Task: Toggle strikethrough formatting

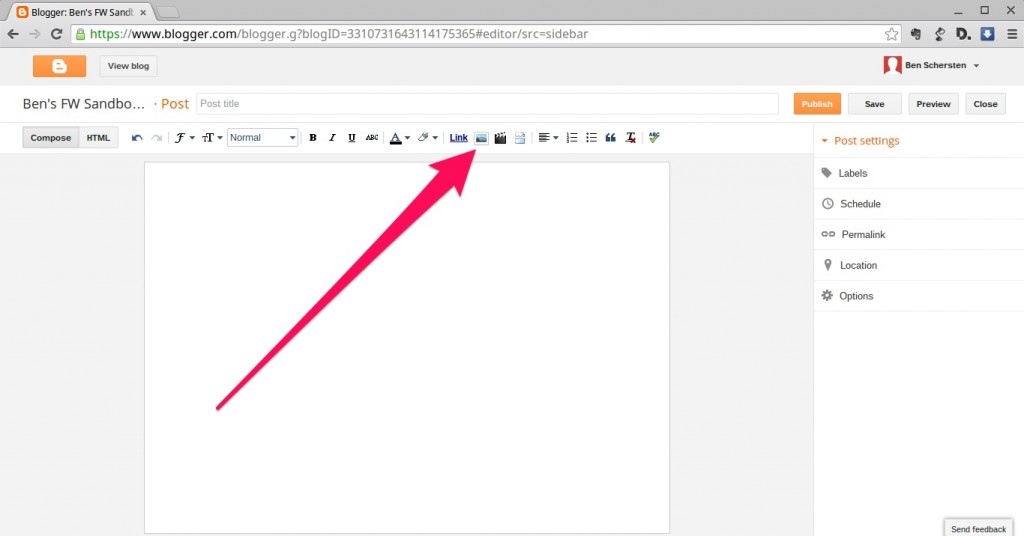Action: point(372,138)
